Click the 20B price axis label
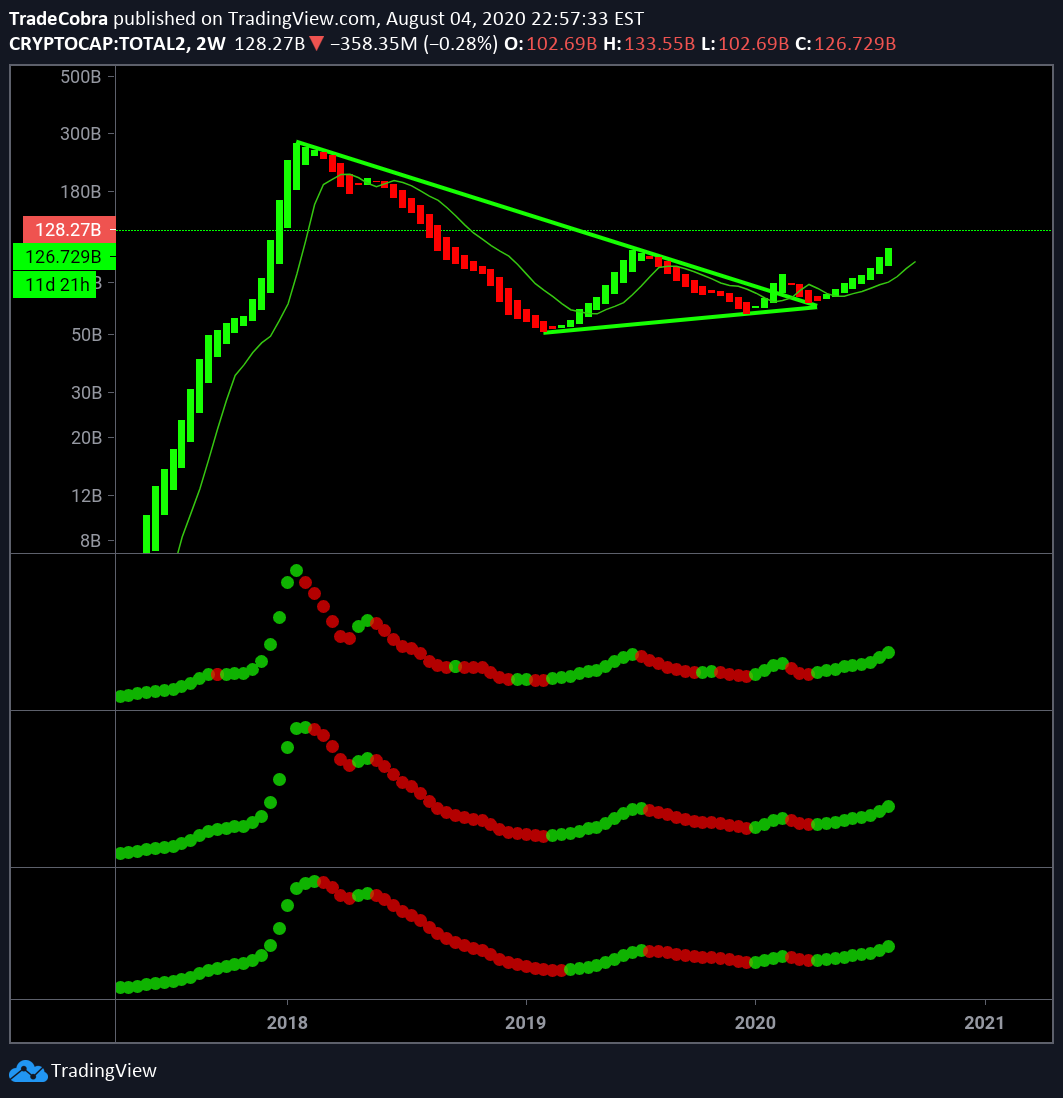 (x=86, y=438)
